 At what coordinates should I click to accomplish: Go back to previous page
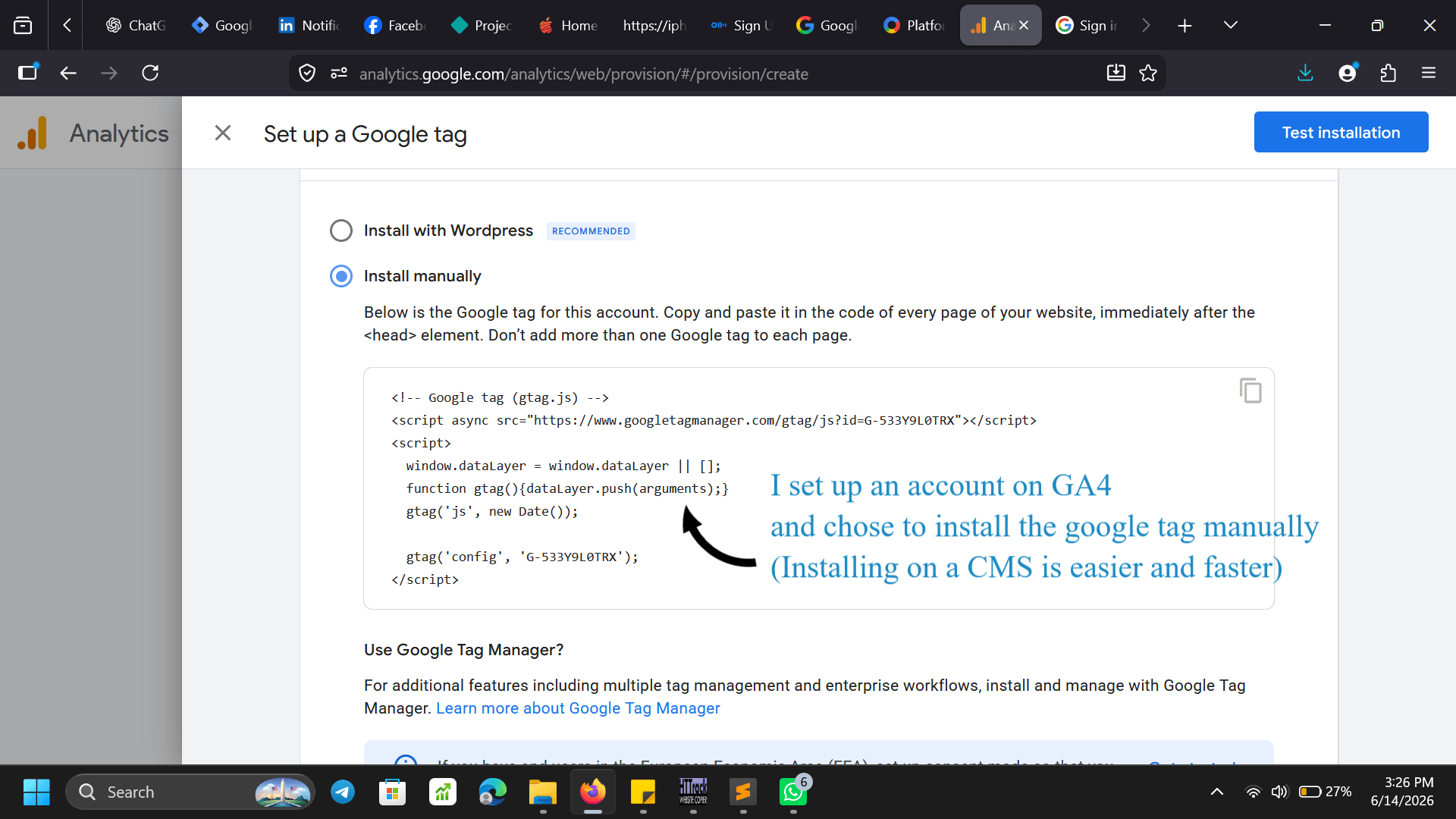point(68,73)
